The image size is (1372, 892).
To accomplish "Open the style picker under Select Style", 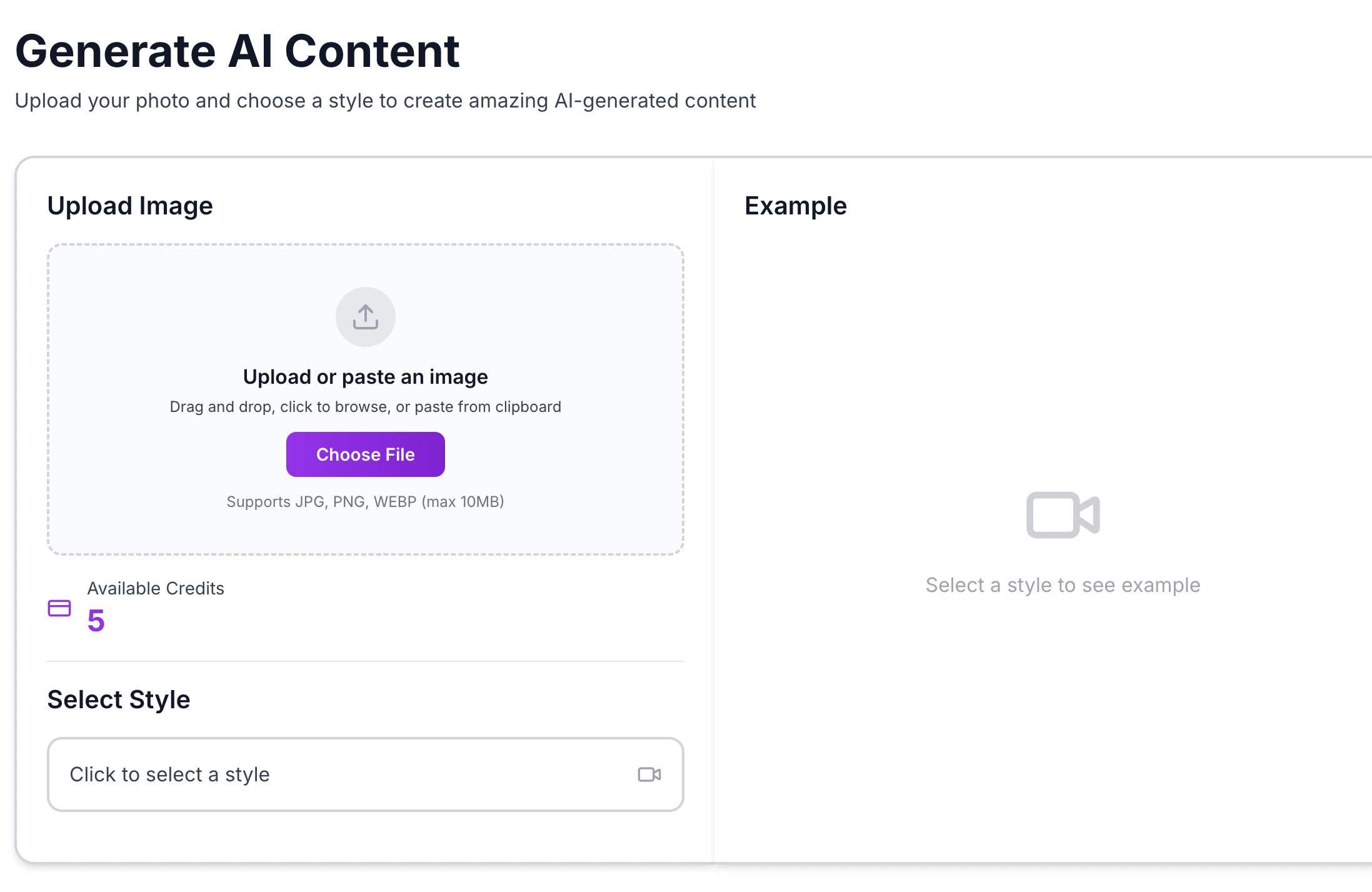I will [365, 774].
